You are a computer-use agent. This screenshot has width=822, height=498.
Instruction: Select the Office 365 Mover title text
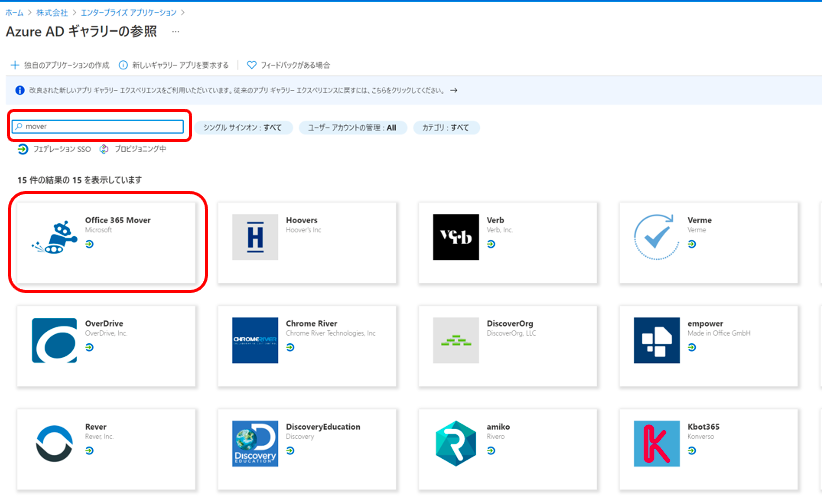(118, 220)
